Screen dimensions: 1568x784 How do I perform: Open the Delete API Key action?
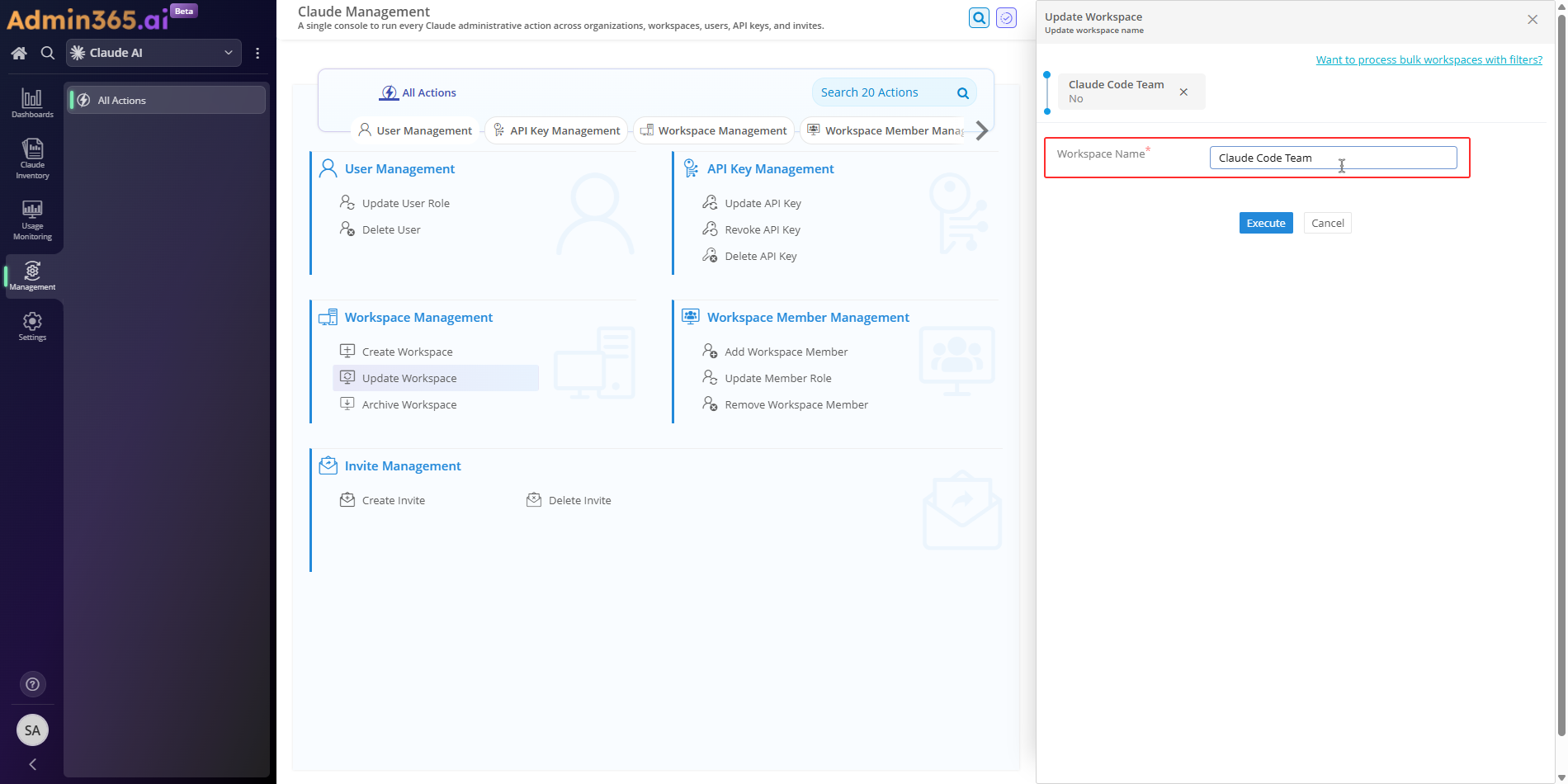[760, 256]
